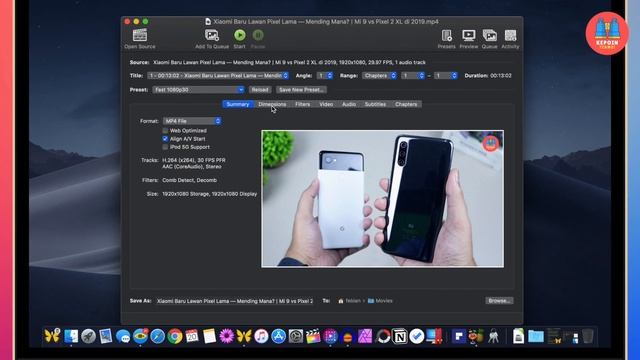Open the Title dropdown

click(218, 76)
